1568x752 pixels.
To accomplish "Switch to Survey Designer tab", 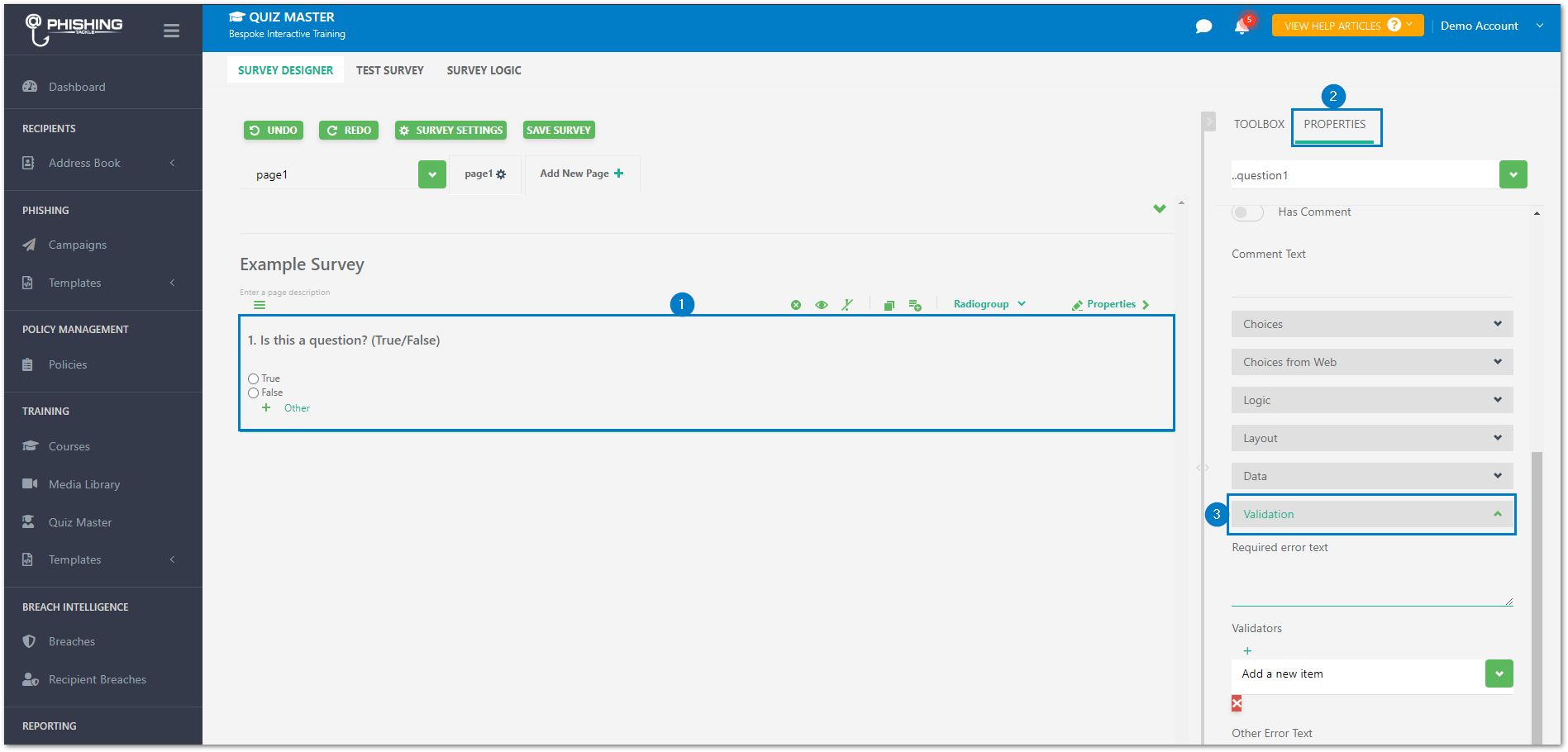I will [x=285, y=70].
